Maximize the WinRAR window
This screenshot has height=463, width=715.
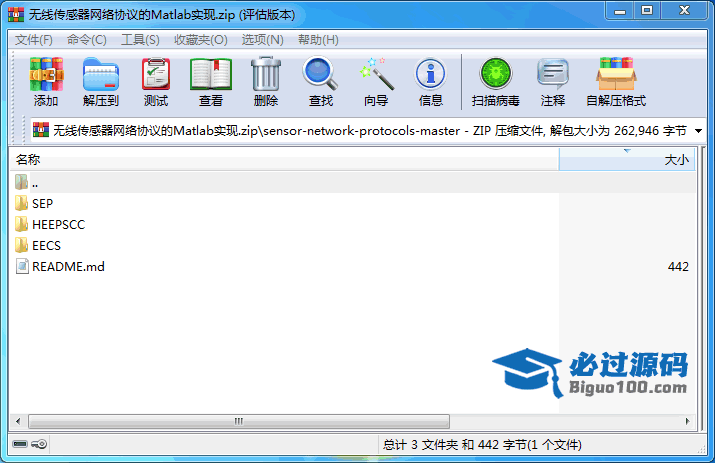pyautogui.click(x=647, y=11)
